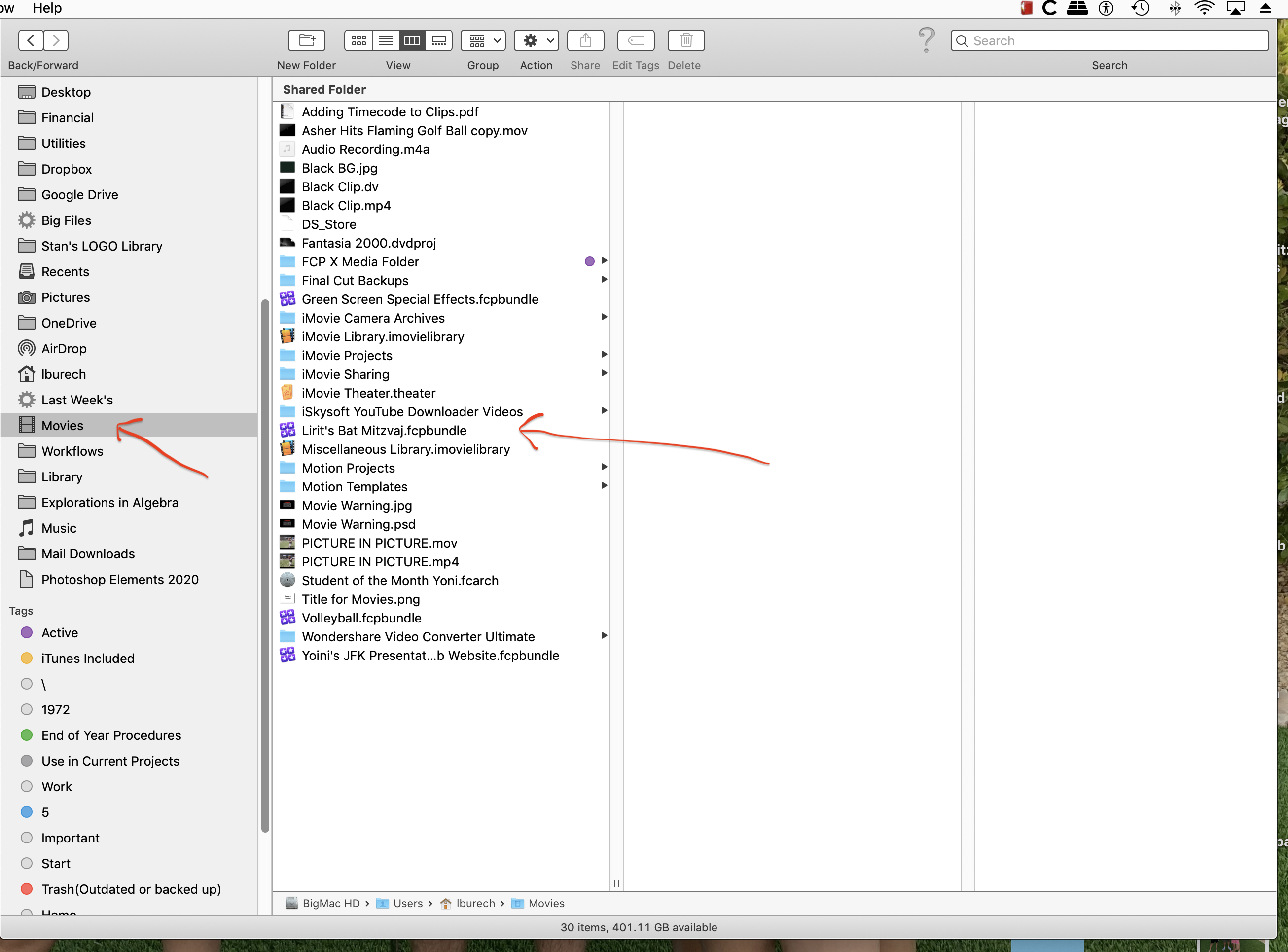
Task: Switch to list view
Action: [385, 40]
